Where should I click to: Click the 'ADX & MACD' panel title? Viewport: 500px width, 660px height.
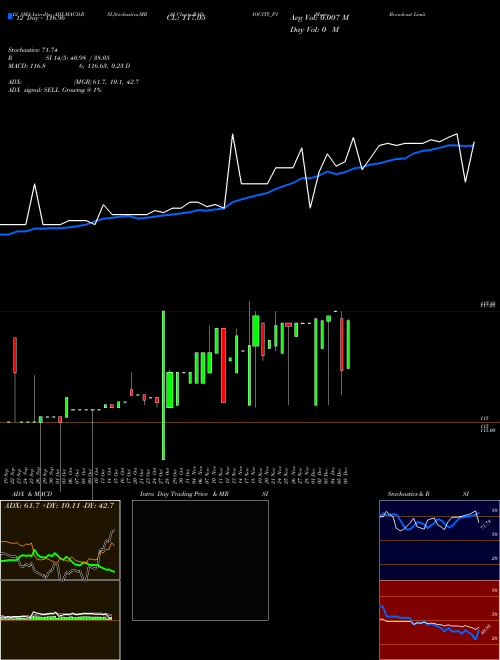pos(32,494)
